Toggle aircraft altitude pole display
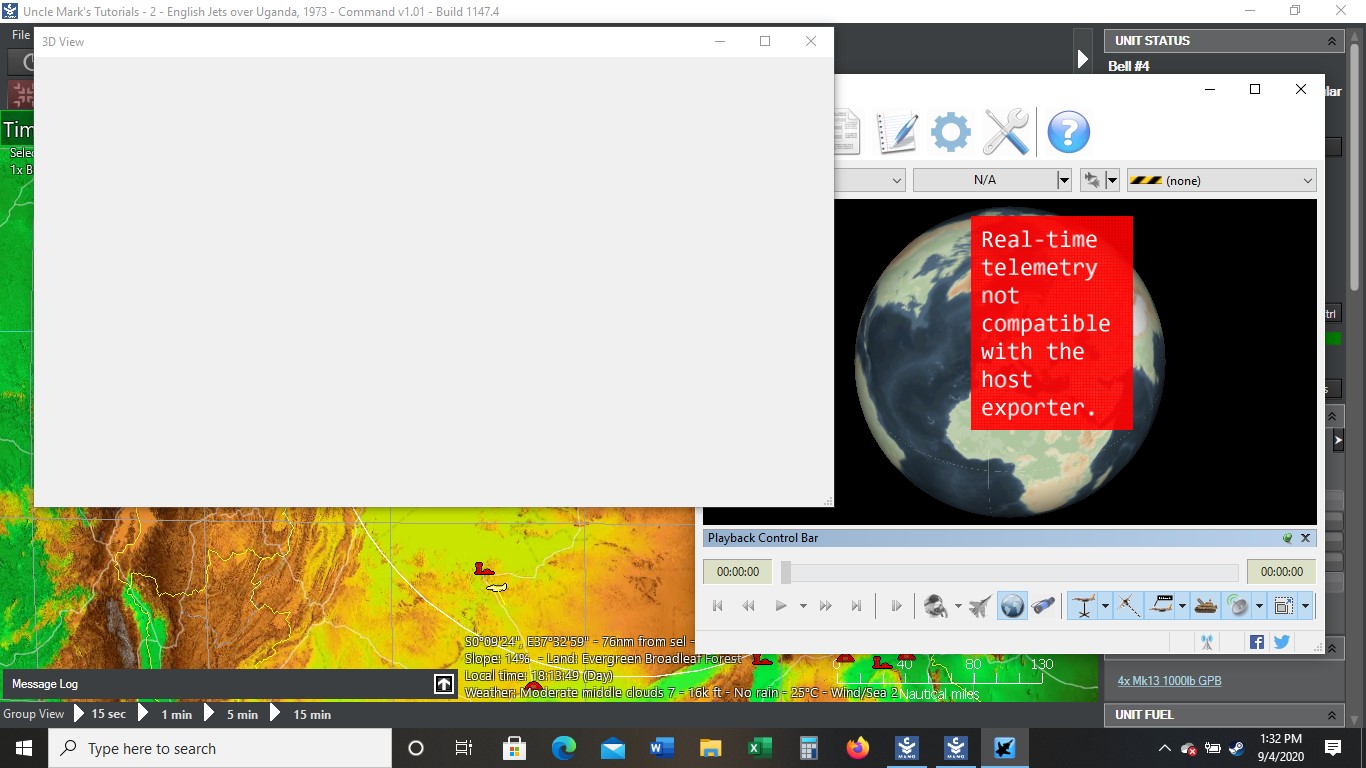The width and height of the screenshot is (1366, 768). 1084,606
